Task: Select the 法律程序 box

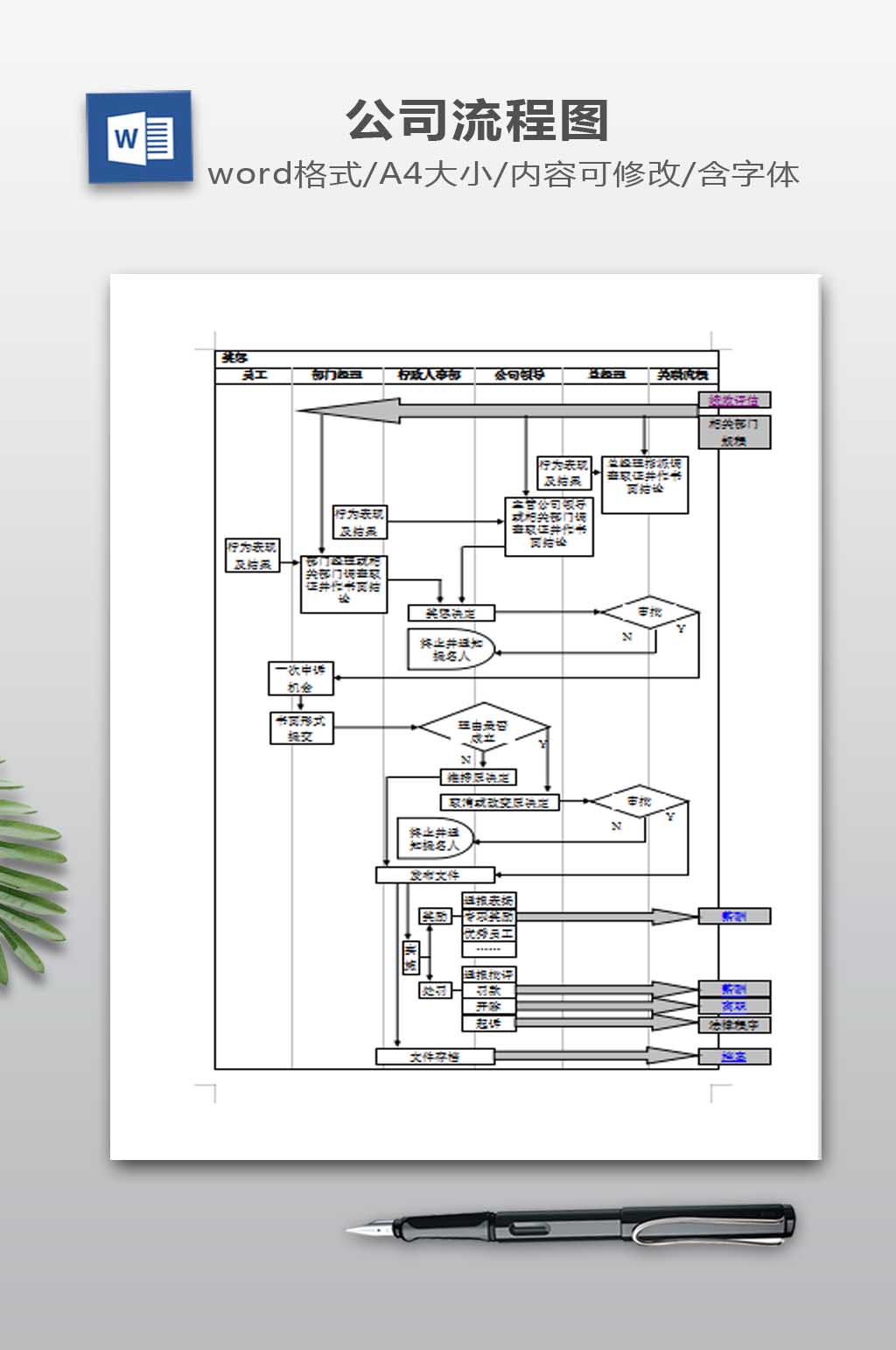Action: 734,1024
